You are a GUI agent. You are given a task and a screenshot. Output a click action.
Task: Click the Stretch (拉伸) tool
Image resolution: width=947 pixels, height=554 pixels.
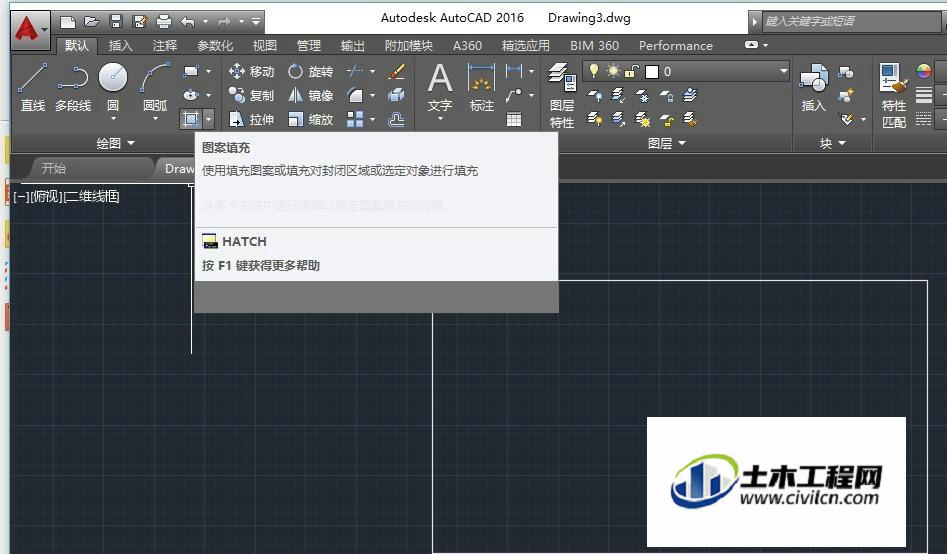pyautogui.click(x=252, y=120)
